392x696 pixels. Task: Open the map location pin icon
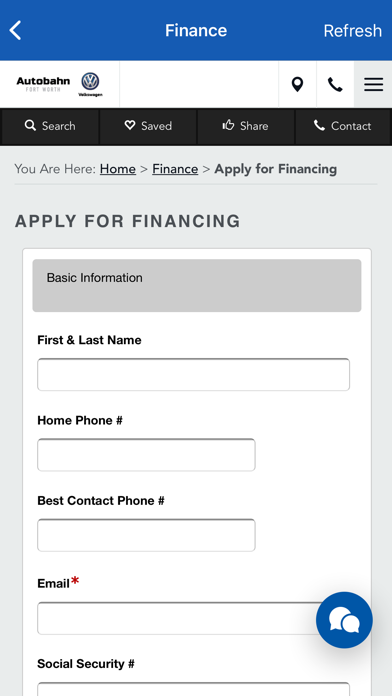[x=297, y=84]
